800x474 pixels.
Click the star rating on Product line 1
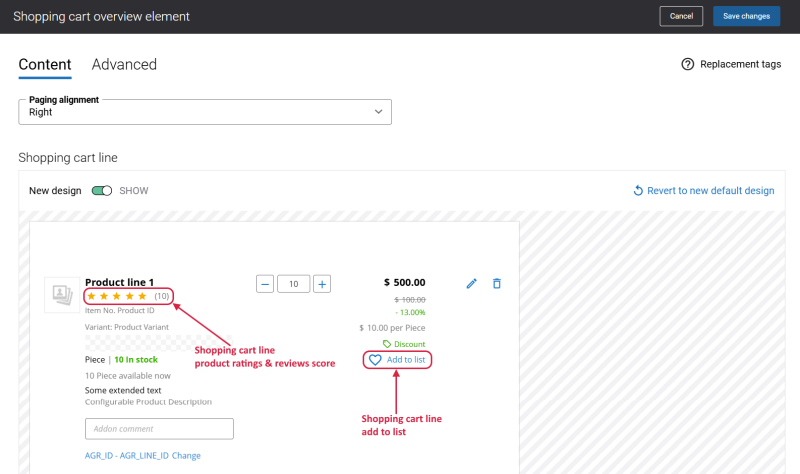(117, 296)
